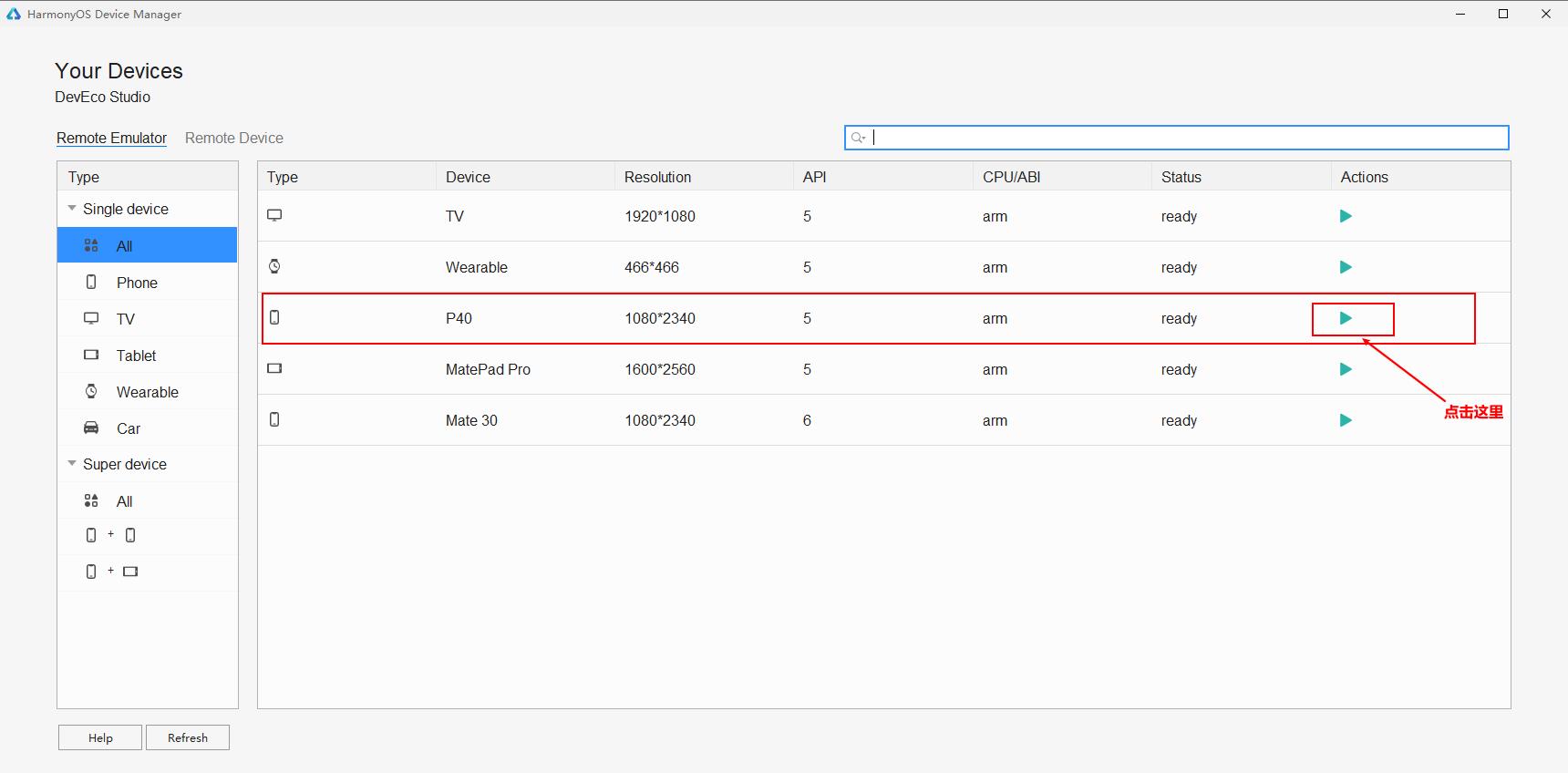Image resolution: width=1568 pixels, height=773 pixels.
Task: Filter by Wearable in sidebar
Action: coord(147,392)
